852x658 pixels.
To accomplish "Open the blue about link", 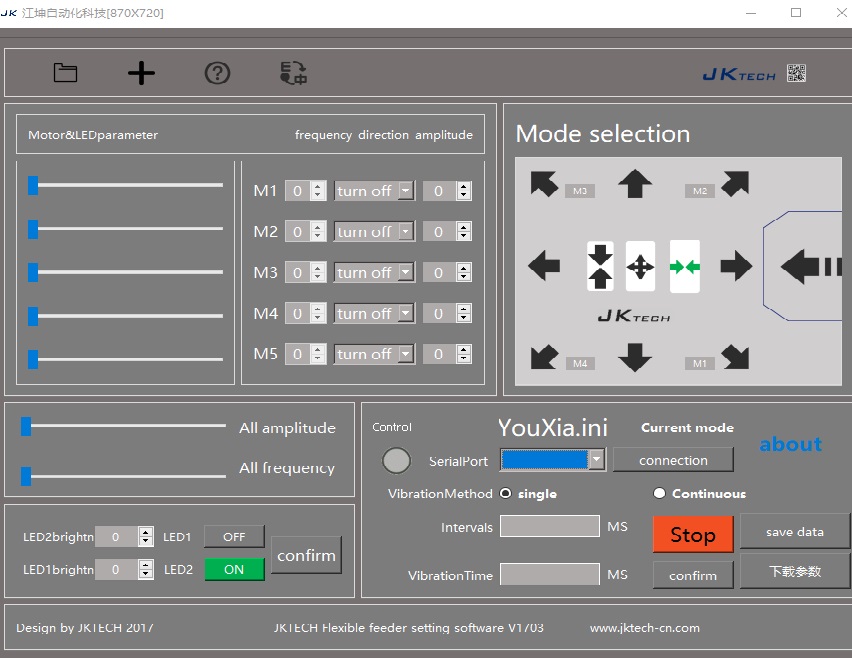I will click(791, 444).
